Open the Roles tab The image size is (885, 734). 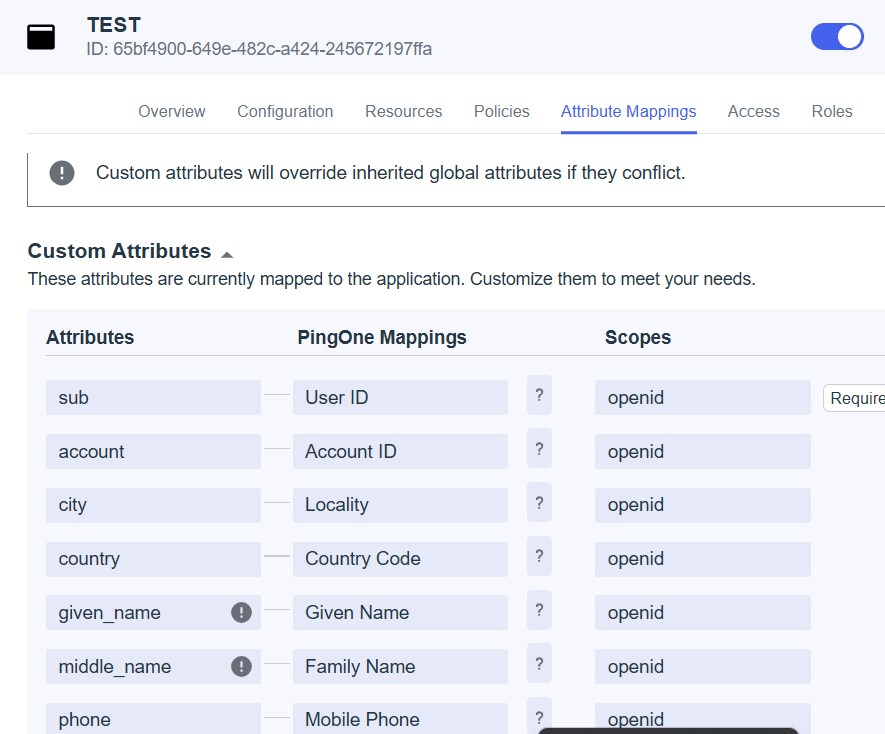point(832,112)
